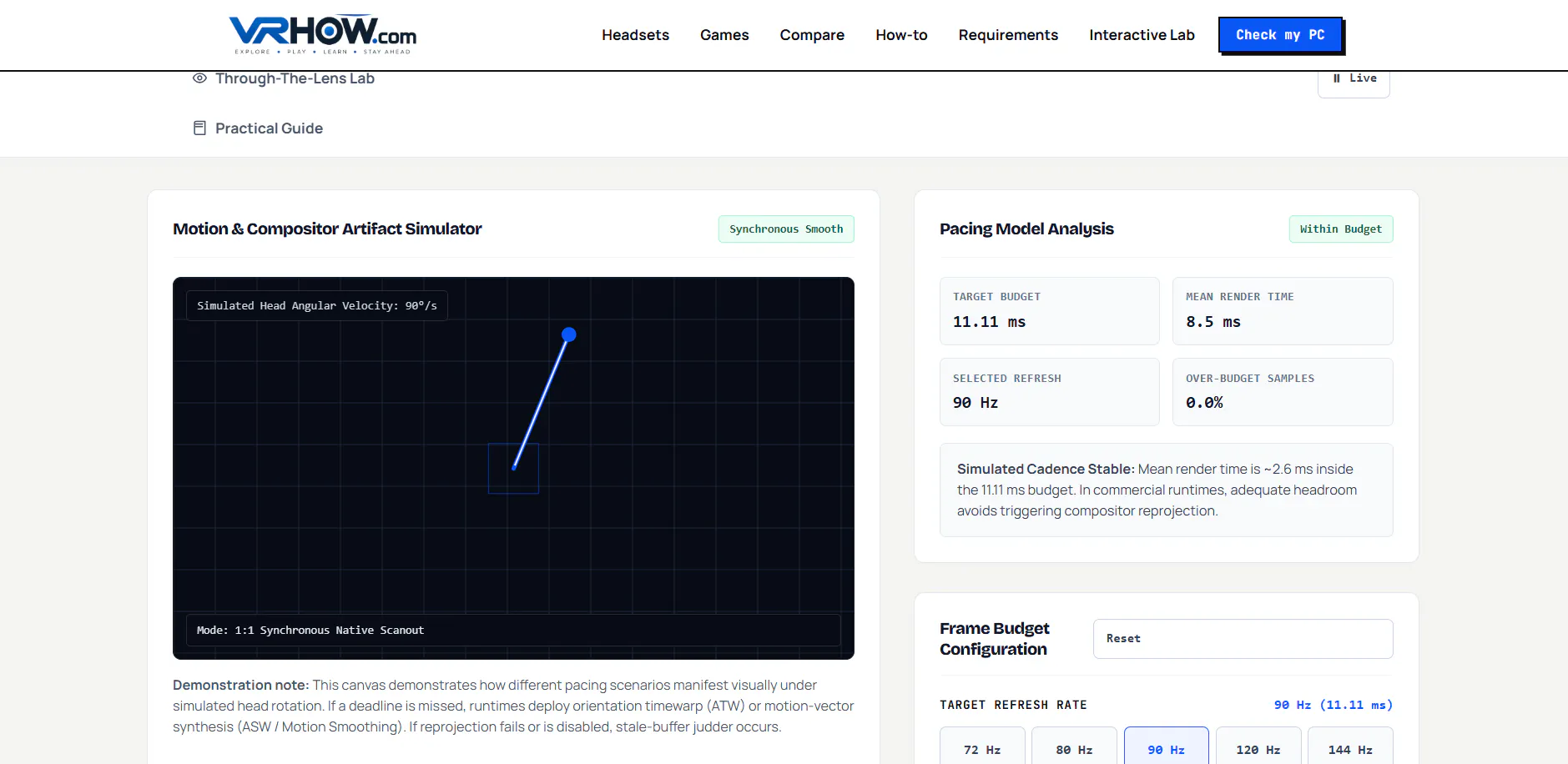1568x764 pixels.
Task: Click the Check my PC button
Action: pyautogui.click(x=1280, y=35)
